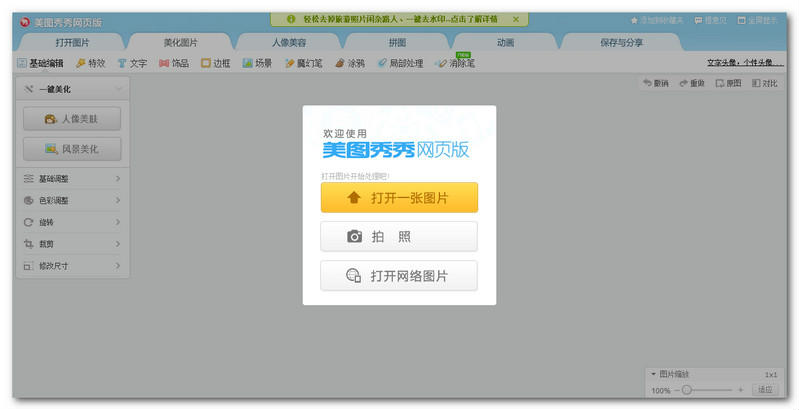The height and width of the screenshot is (410, 799).
Task: Collapse the 图片缩放 zoom panel triangle
Action: pyautogui.click(x=653, y=374)
